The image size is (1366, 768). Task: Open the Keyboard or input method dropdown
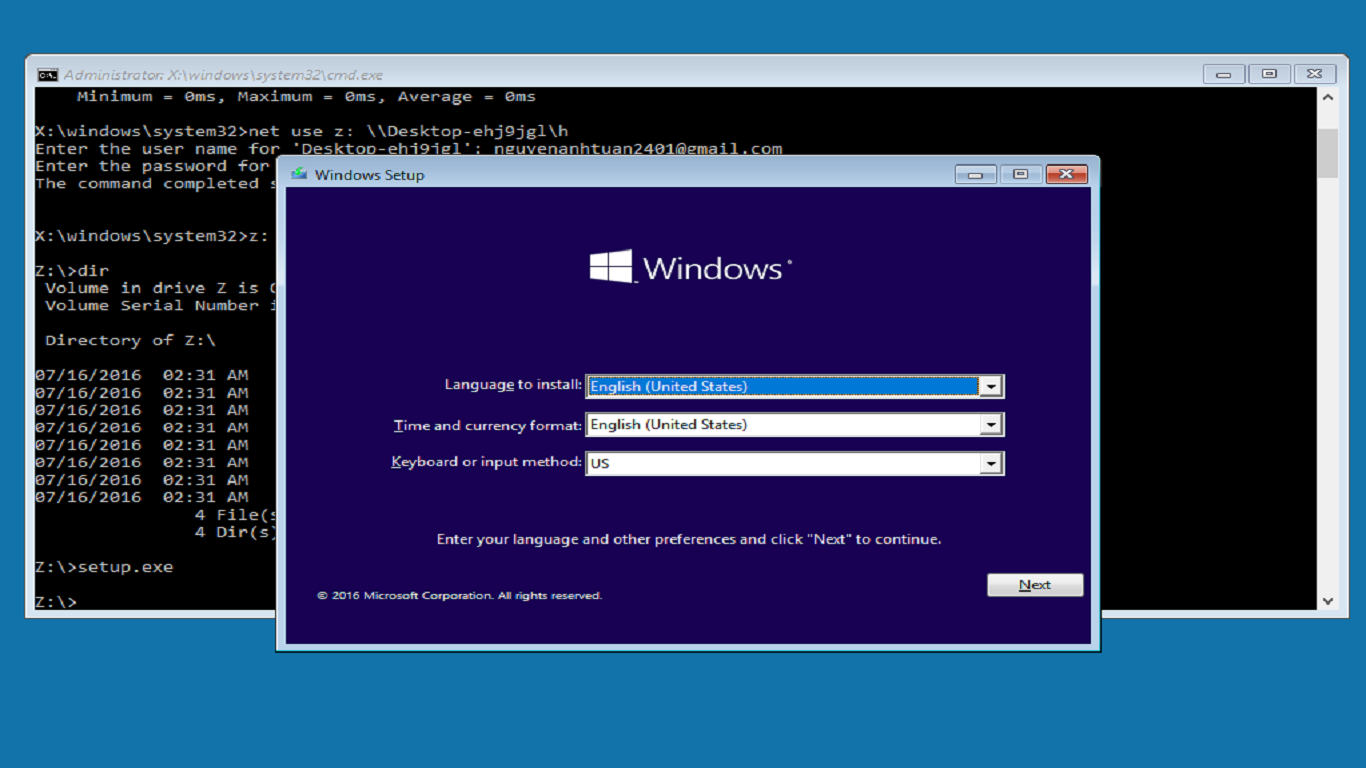(x=991, y=462)
